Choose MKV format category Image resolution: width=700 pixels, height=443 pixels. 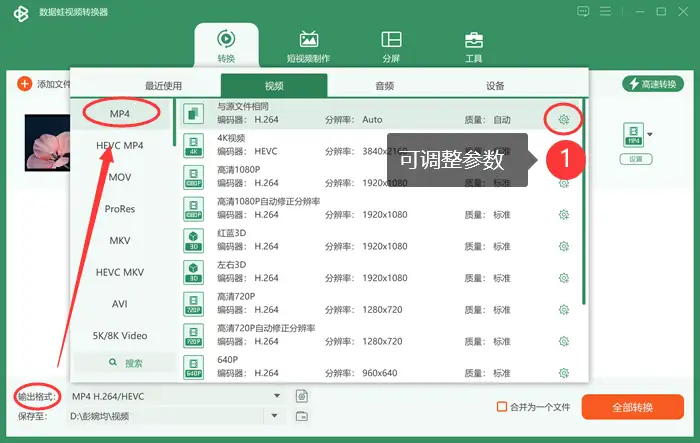120,241
